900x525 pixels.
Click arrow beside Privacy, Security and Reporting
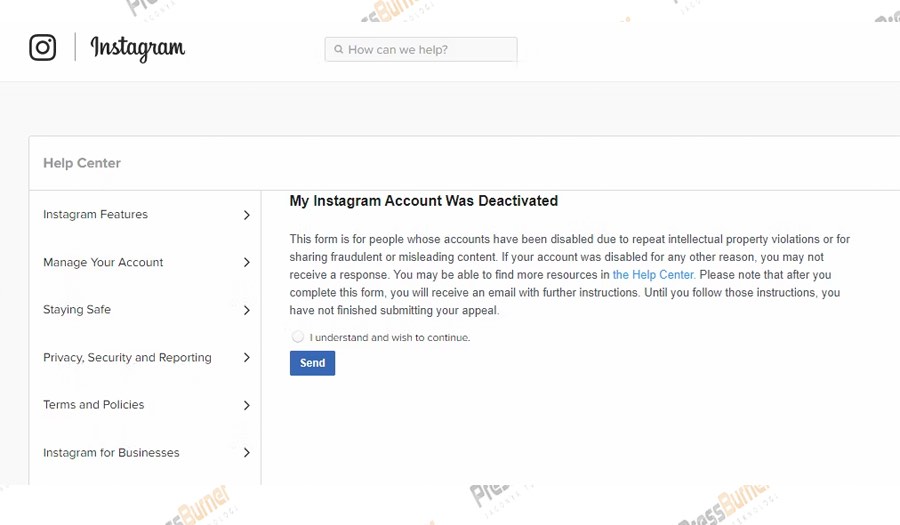pyautogui.click(x=247, y=358)
